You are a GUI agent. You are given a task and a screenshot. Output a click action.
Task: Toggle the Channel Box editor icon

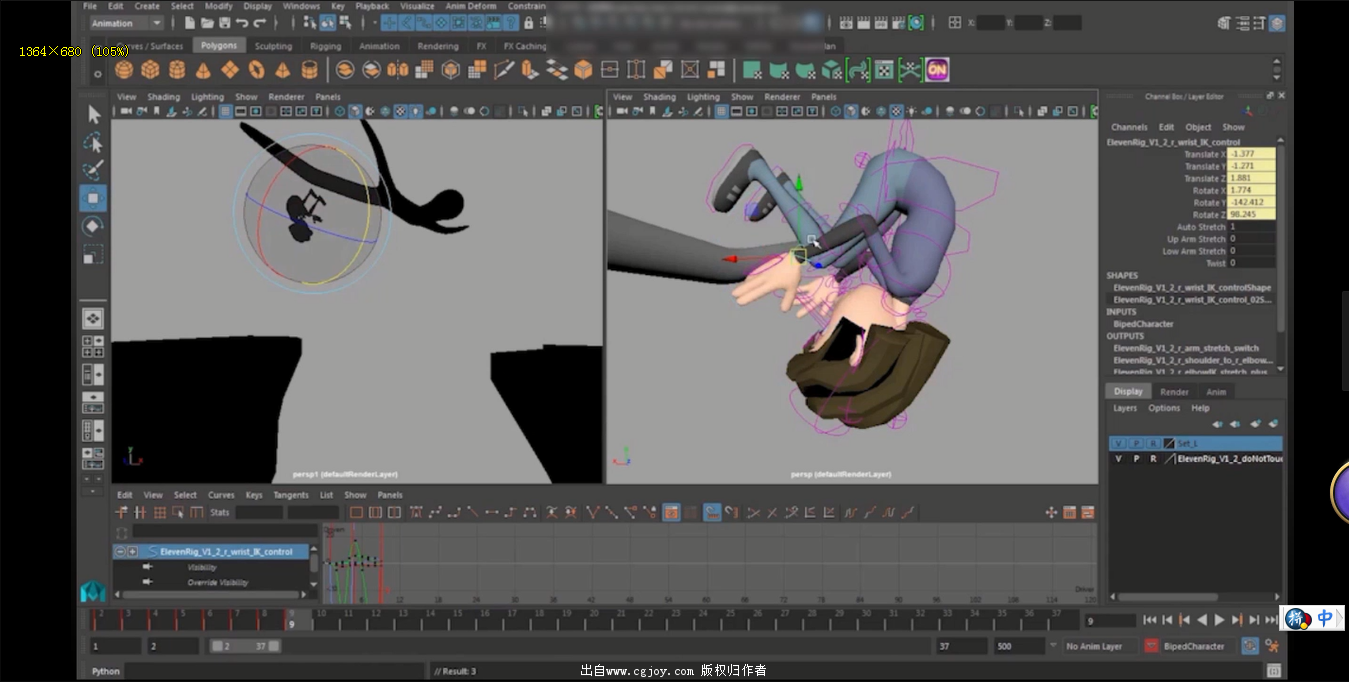point(1276,22)
